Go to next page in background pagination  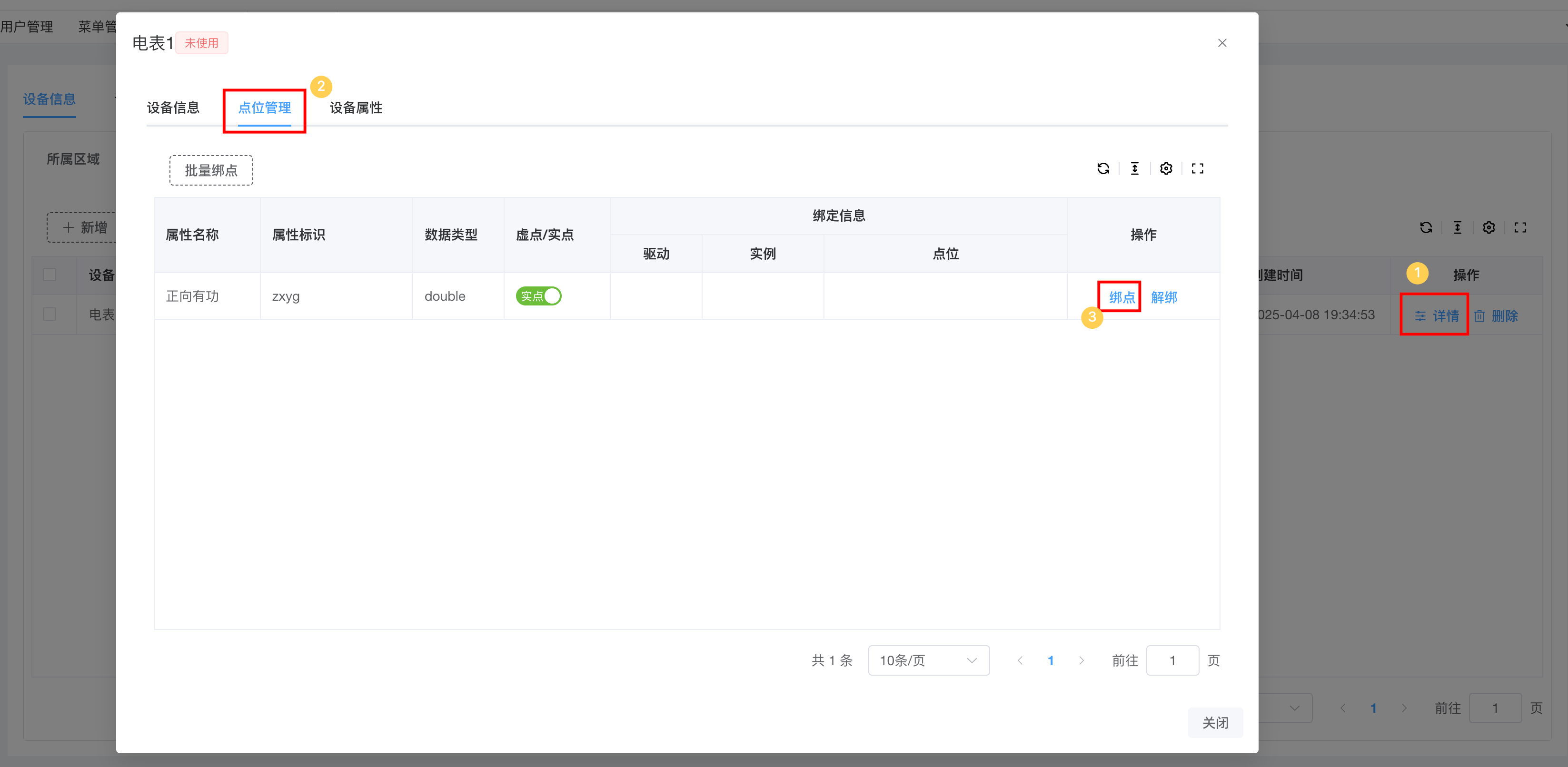(x=1404, y=708)
